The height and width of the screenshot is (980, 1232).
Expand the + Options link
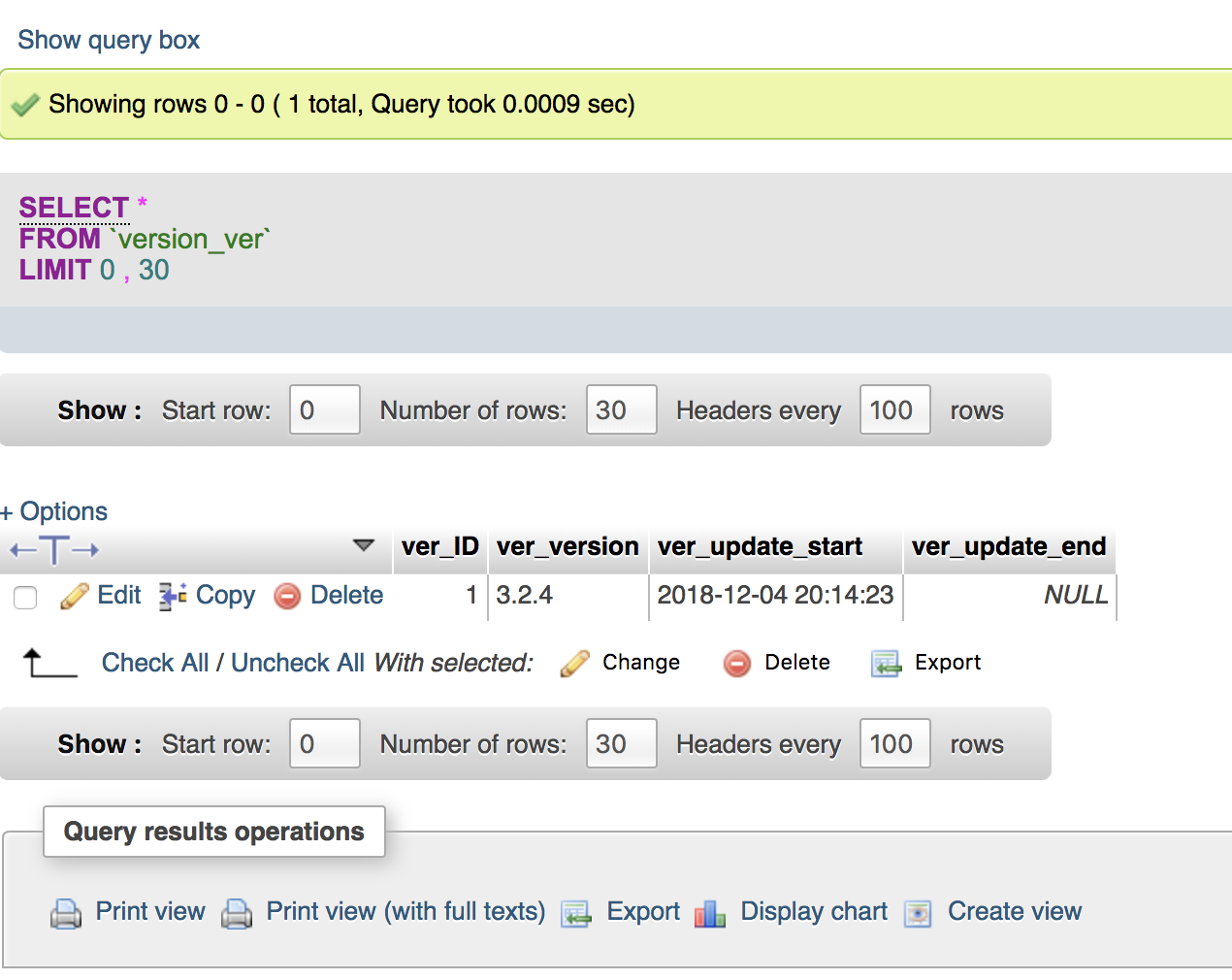[x=54, y=511]
